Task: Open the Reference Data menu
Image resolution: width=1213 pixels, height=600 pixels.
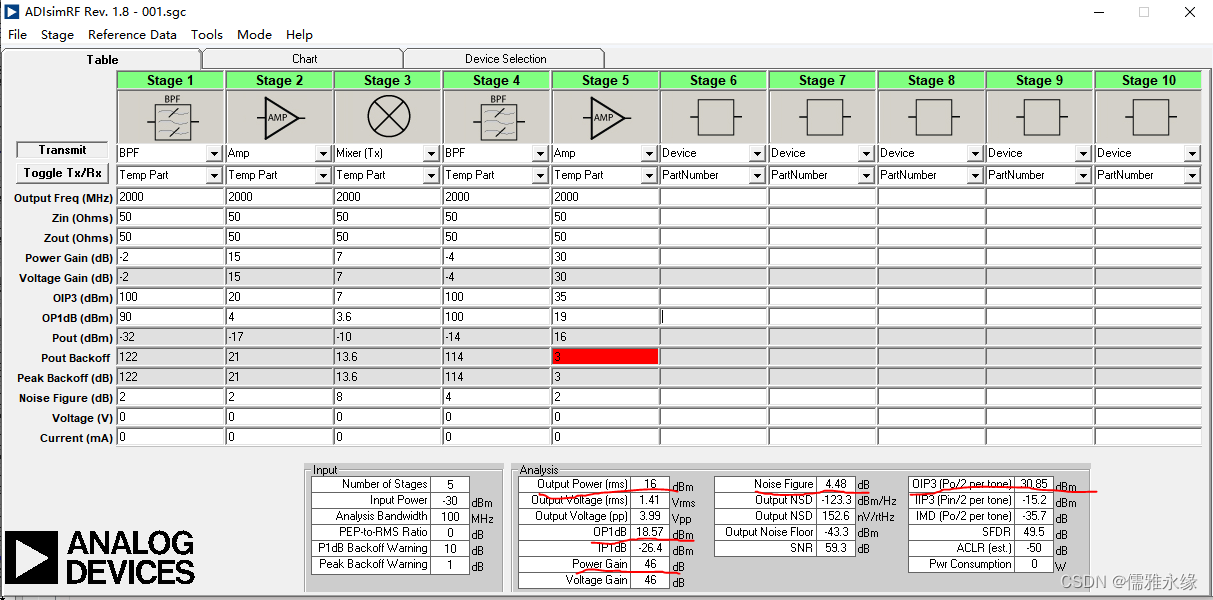Action: (x=132, y=34)
